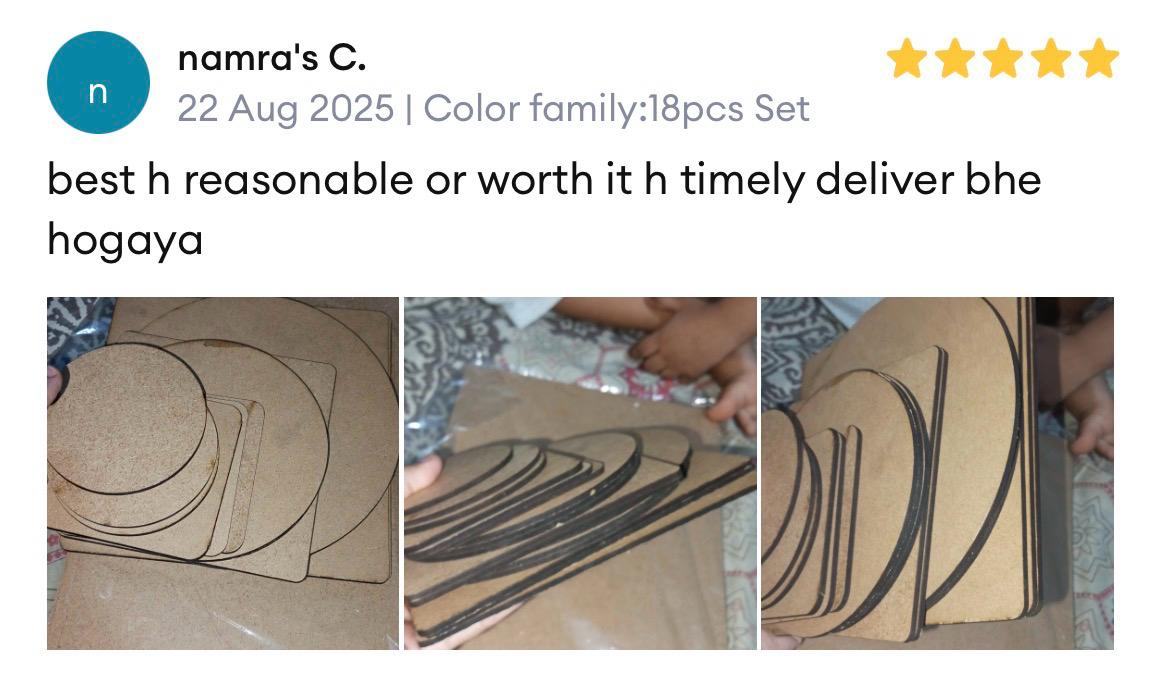The image size is (1170, 673).
Task: Click the word "hogaya" in the review
Action: pos(125,241)
